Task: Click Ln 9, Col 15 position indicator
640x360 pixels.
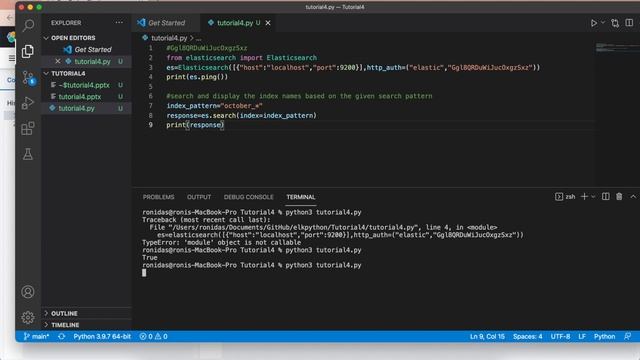Action: [x=487, y=336]
